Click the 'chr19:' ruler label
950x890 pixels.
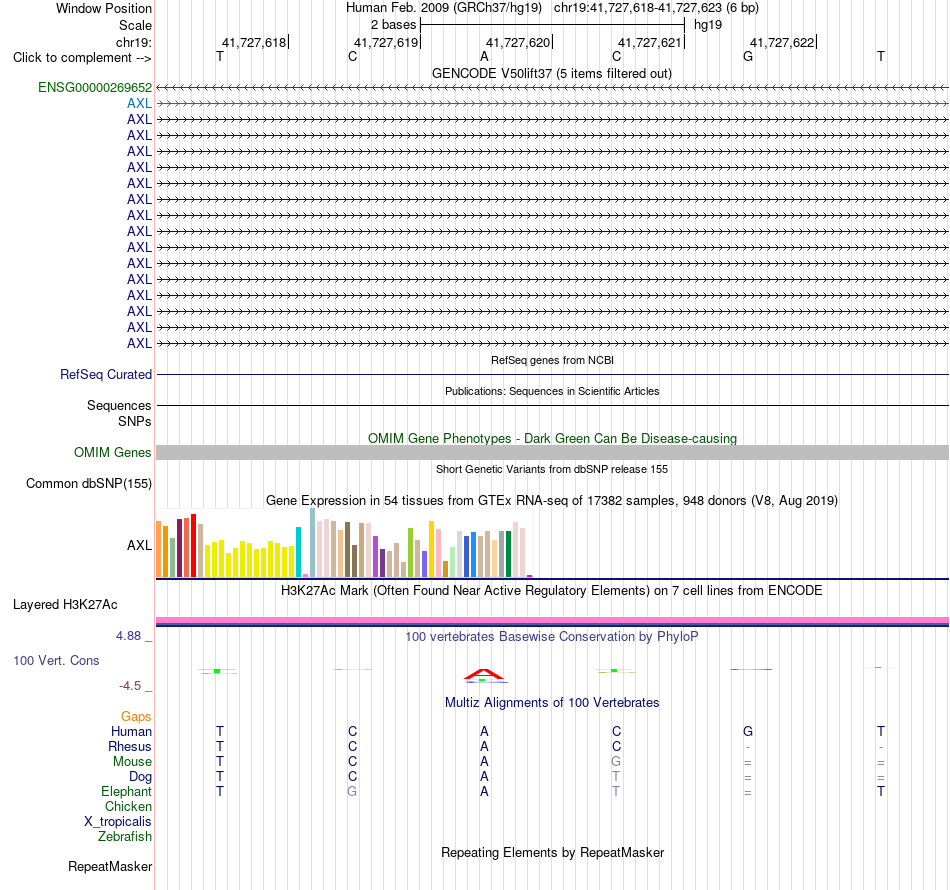[134, 42]
